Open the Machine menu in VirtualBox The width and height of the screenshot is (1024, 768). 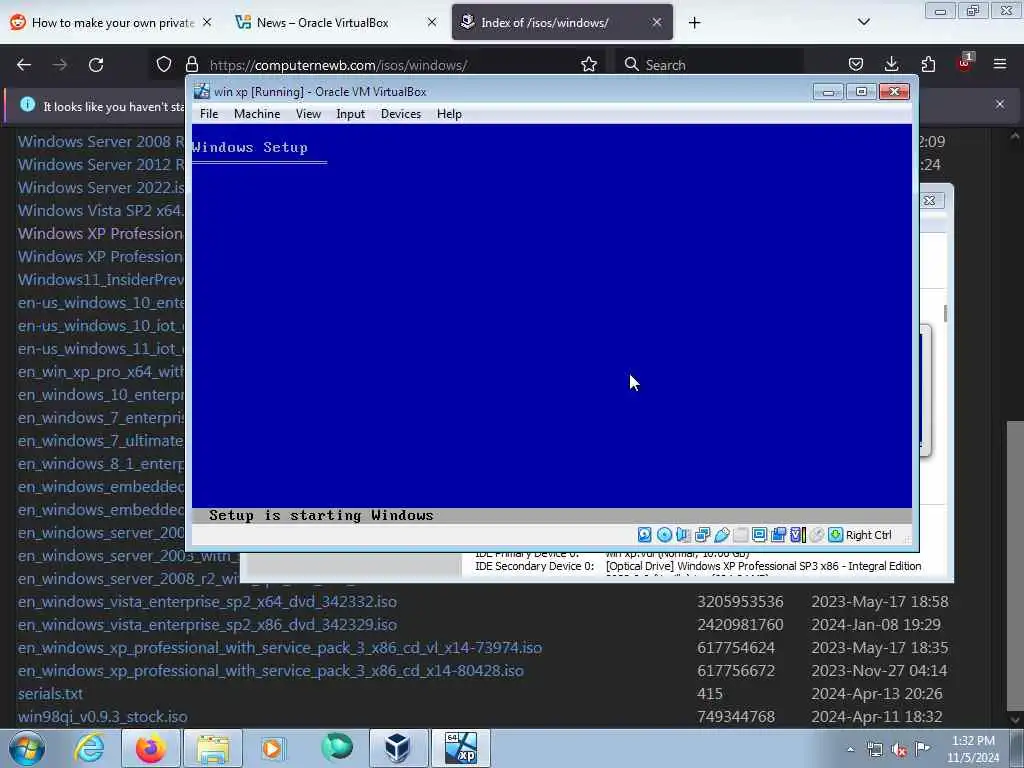(x=257, y=114)
